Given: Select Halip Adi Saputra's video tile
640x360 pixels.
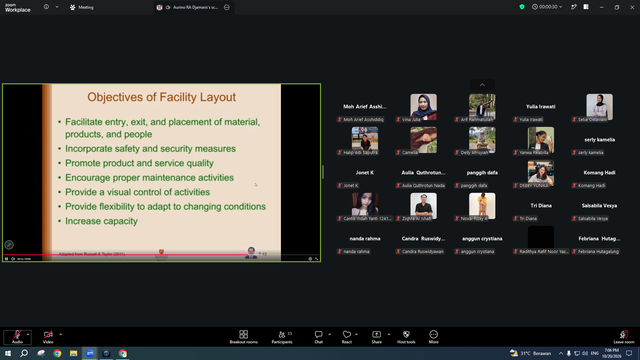Looking at the screenshot, I should [364, 140].
